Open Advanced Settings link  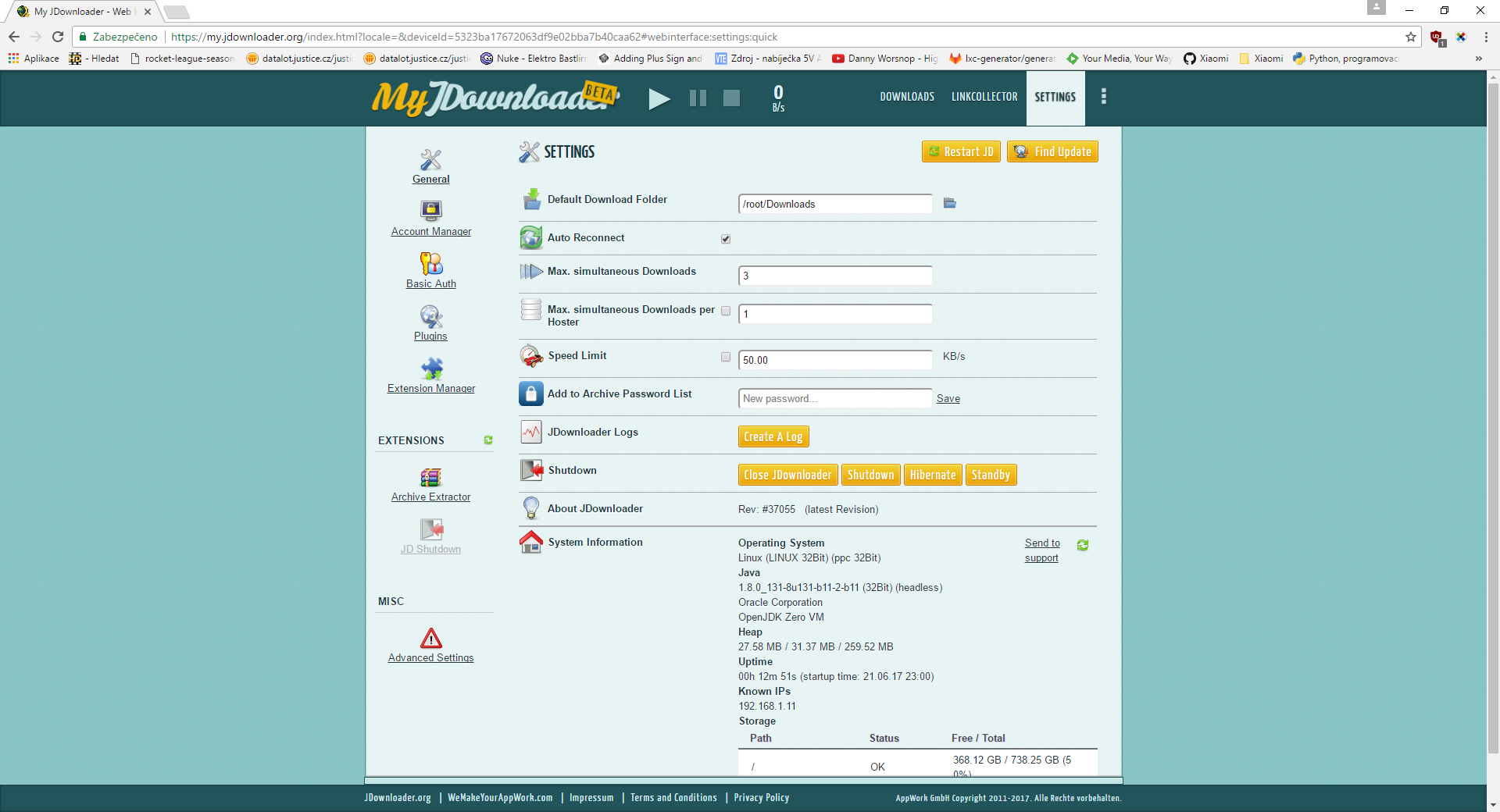pyautogui.click(x=430, y=657)
